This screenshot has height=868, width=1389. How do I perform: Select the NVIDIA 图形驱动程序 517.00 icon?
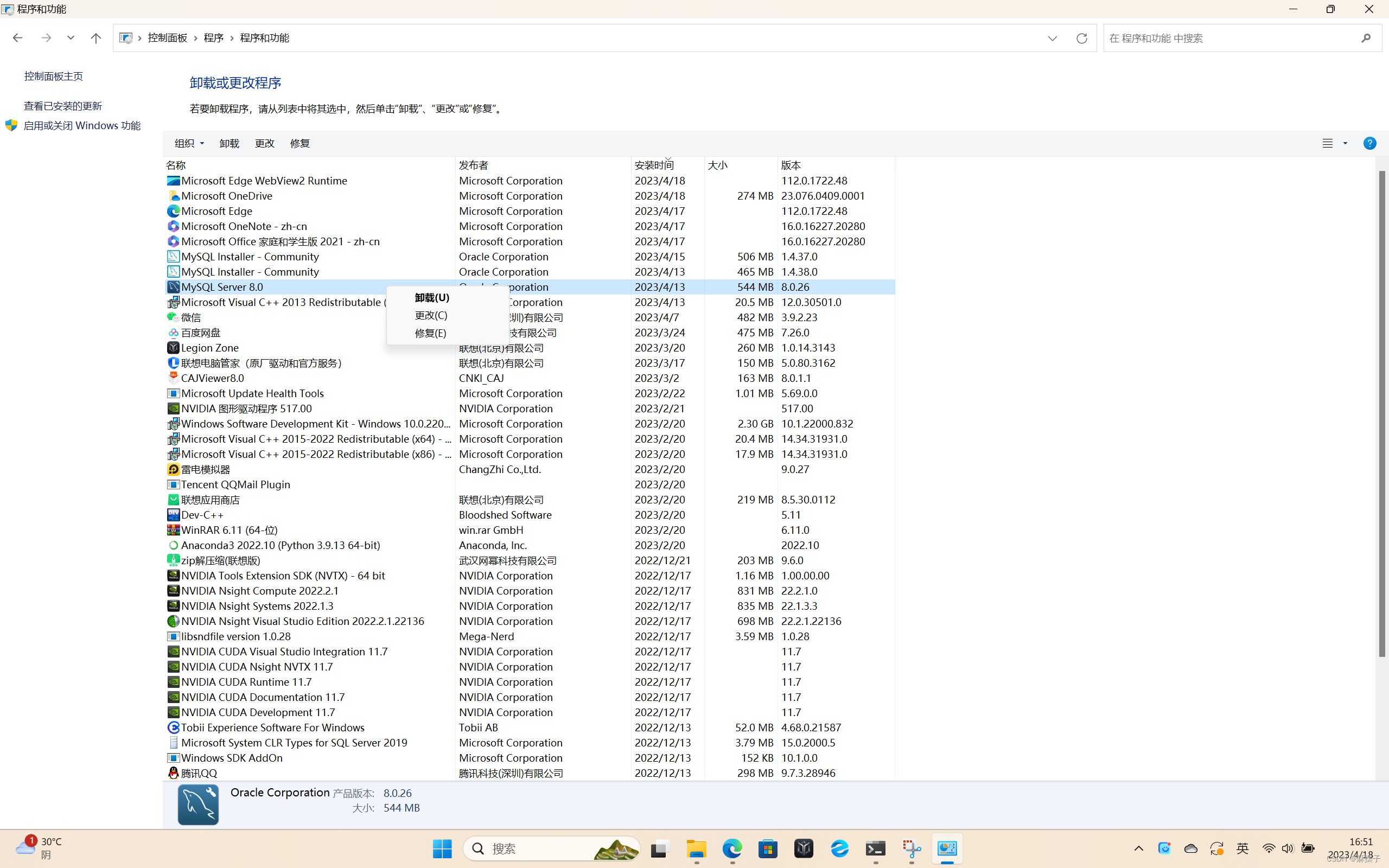(173, 409)
